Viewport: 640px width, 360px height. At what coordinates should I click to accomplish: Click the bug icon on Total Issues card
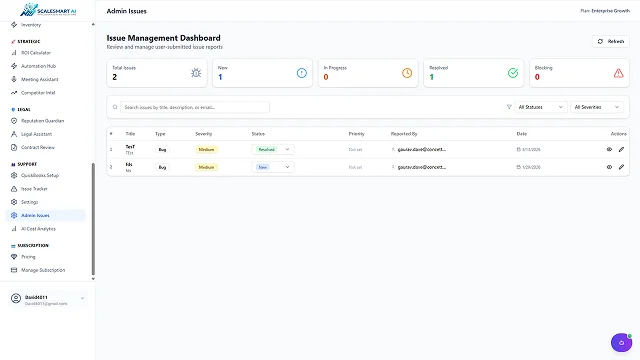click(196, 73)
